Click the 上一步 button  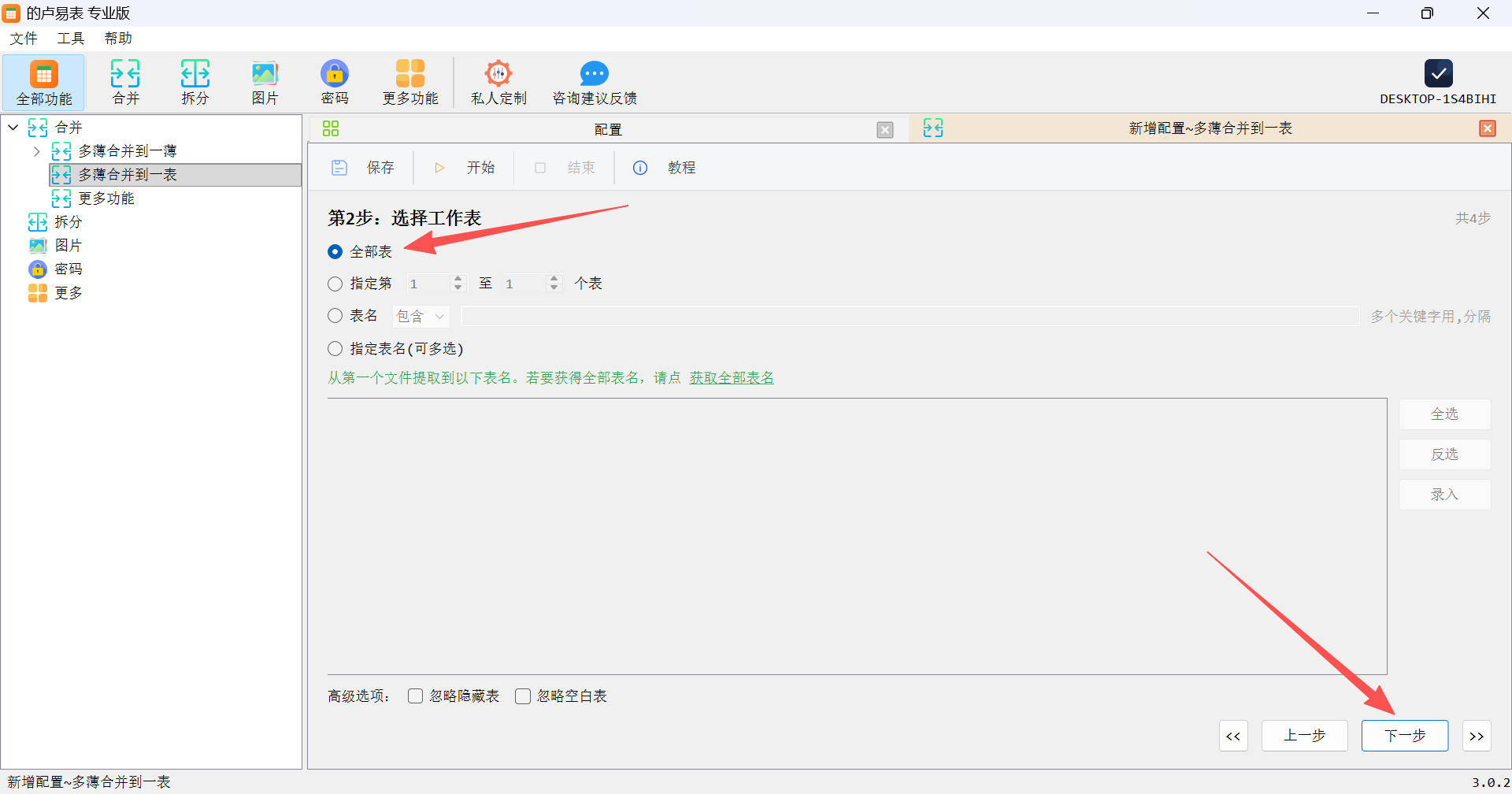point(1305,736)
